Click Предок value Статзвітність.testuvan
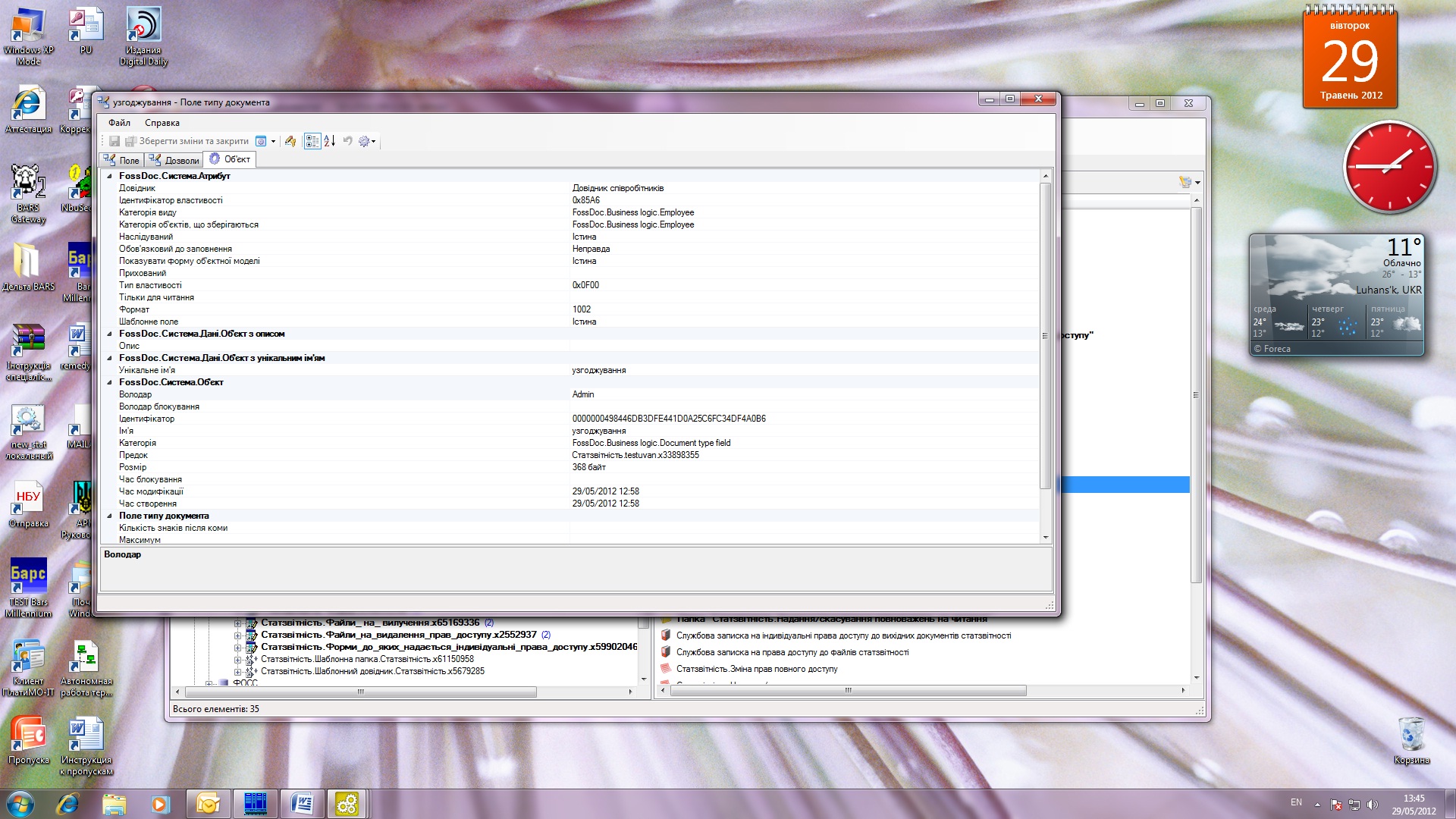 635,455
